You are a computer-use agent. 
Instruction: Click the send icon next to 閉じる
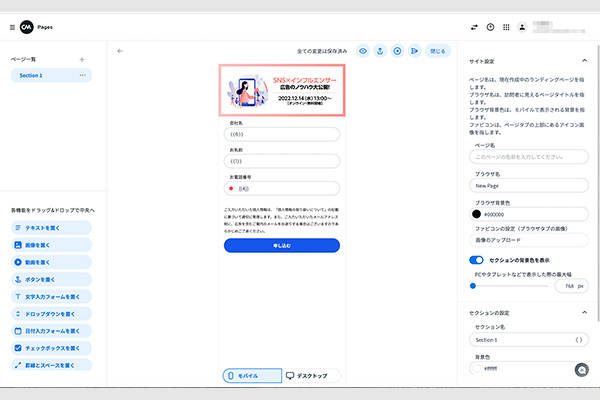click(414, 50)
